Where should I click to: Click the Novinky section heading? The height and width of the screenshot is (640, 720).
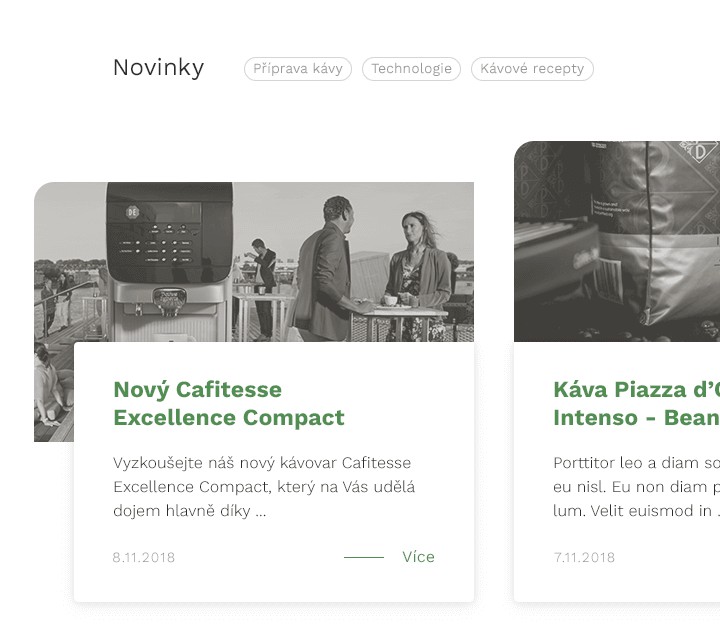(158, 68)
